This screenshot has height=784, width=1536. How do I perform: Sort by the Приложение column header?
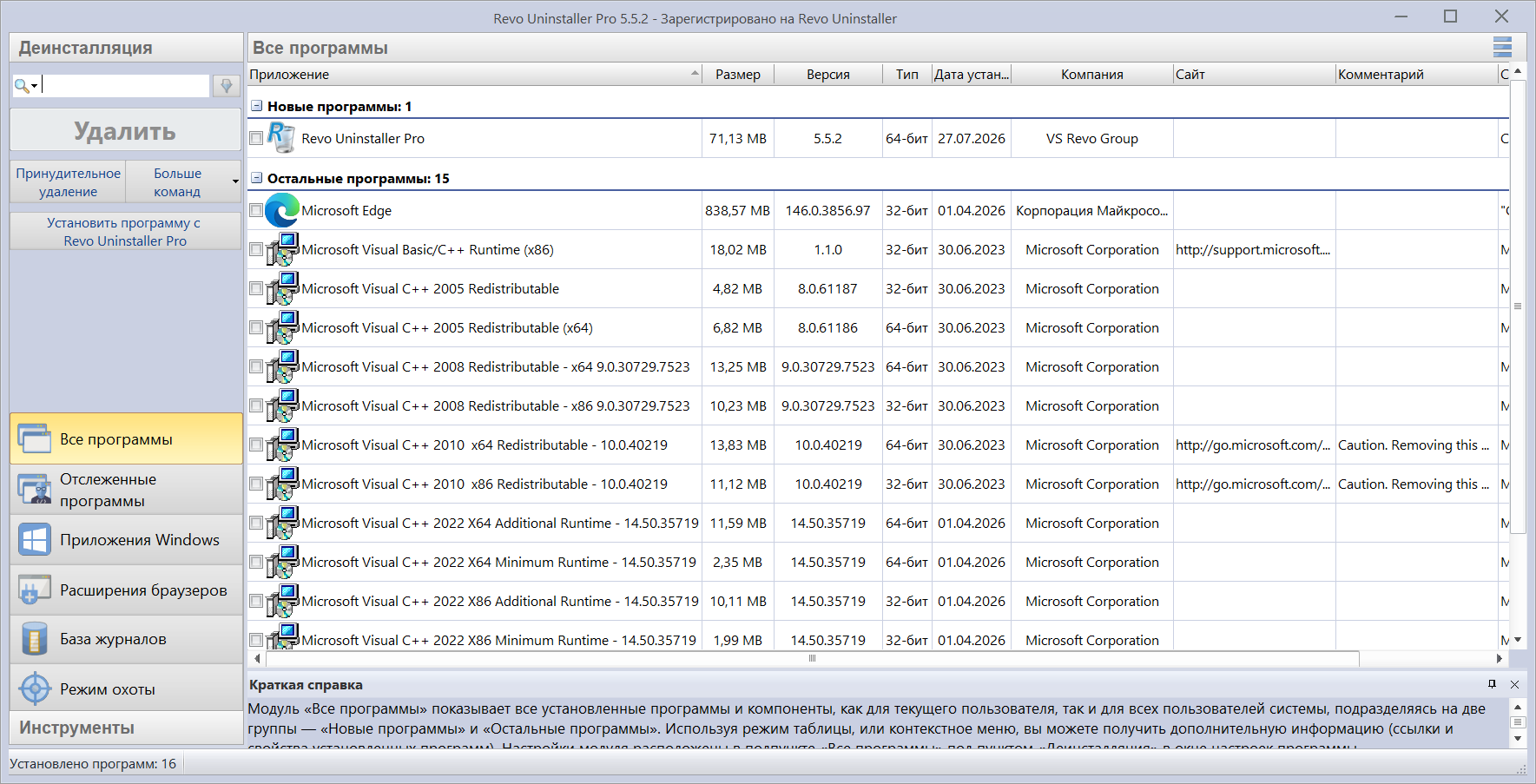click(475, 74)
